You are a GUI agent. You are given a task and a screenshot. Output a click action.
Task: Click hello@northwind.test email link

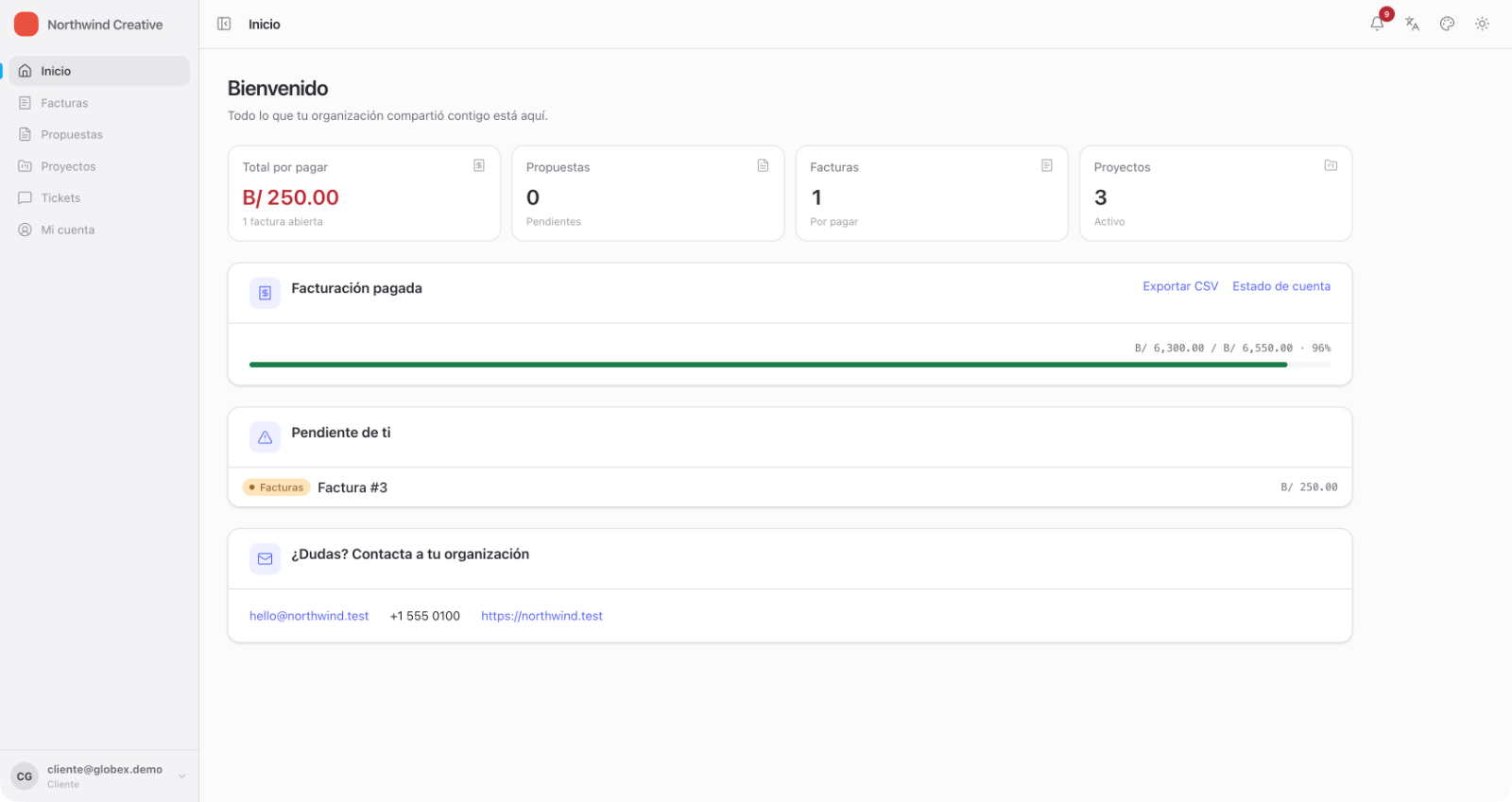(309, 616)
